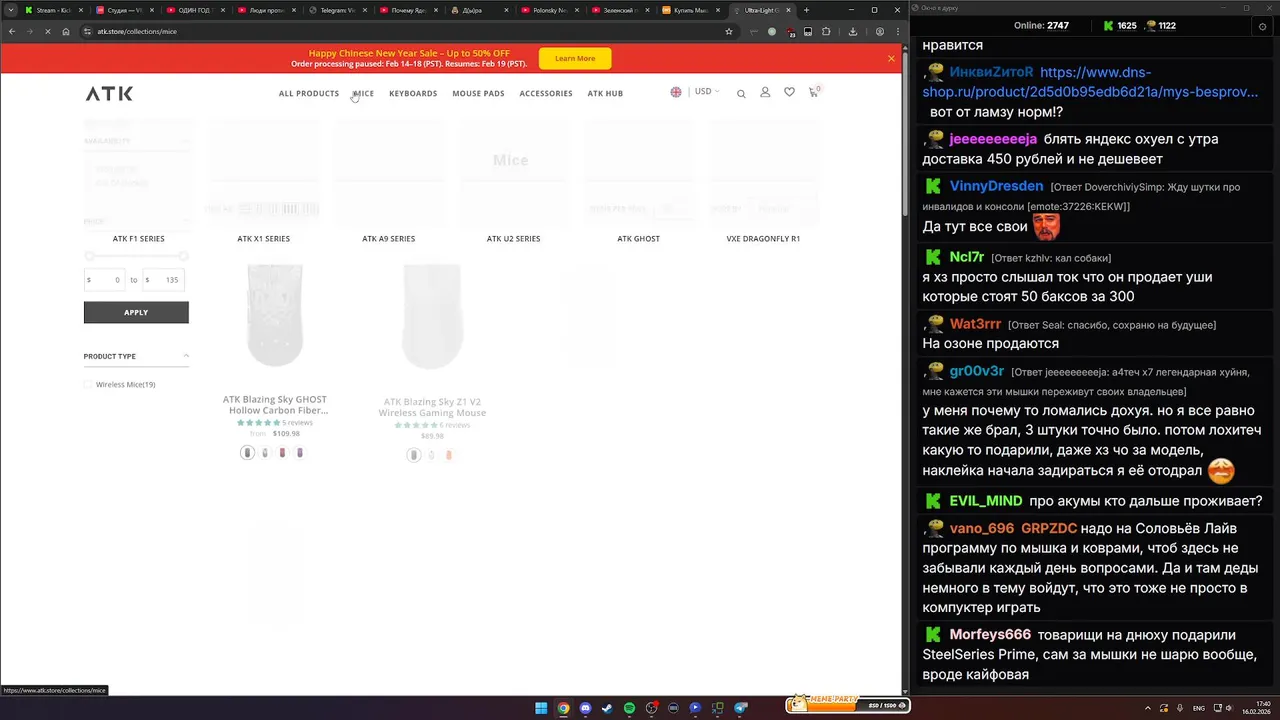Bookmark this page with star icon

[x=729, y=31]
